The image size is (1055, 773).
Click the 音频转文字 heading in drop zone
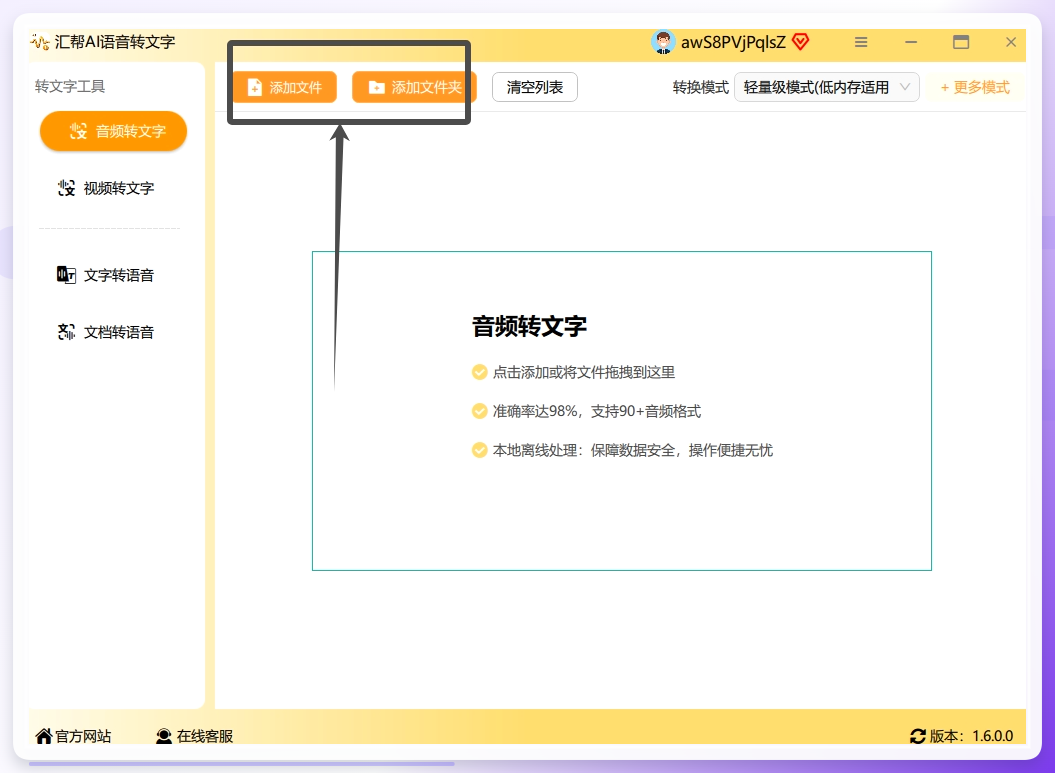click(x=529, y=326)
